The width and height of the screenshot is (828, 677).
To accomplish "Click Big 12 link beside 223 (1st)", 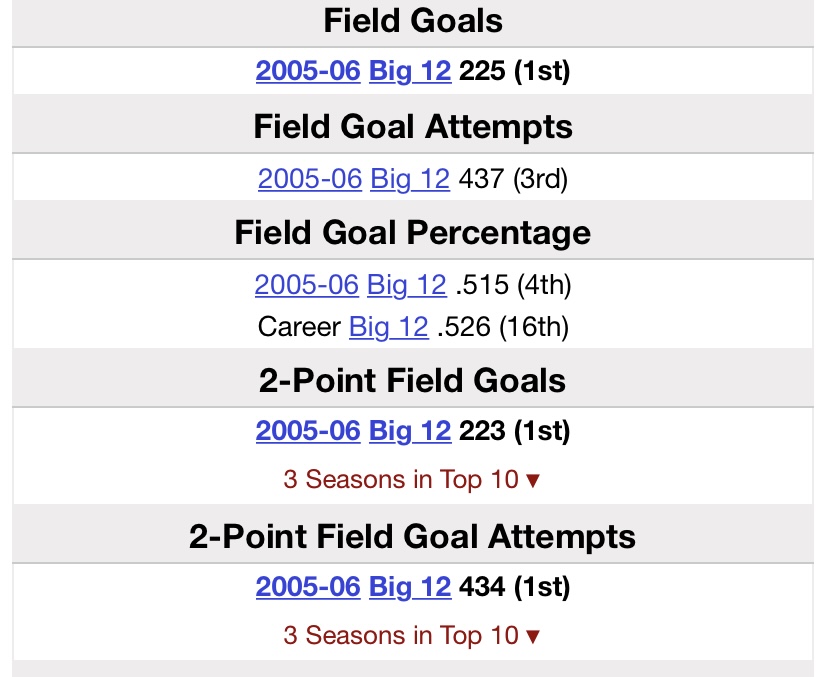I will [x=410, y=431].
